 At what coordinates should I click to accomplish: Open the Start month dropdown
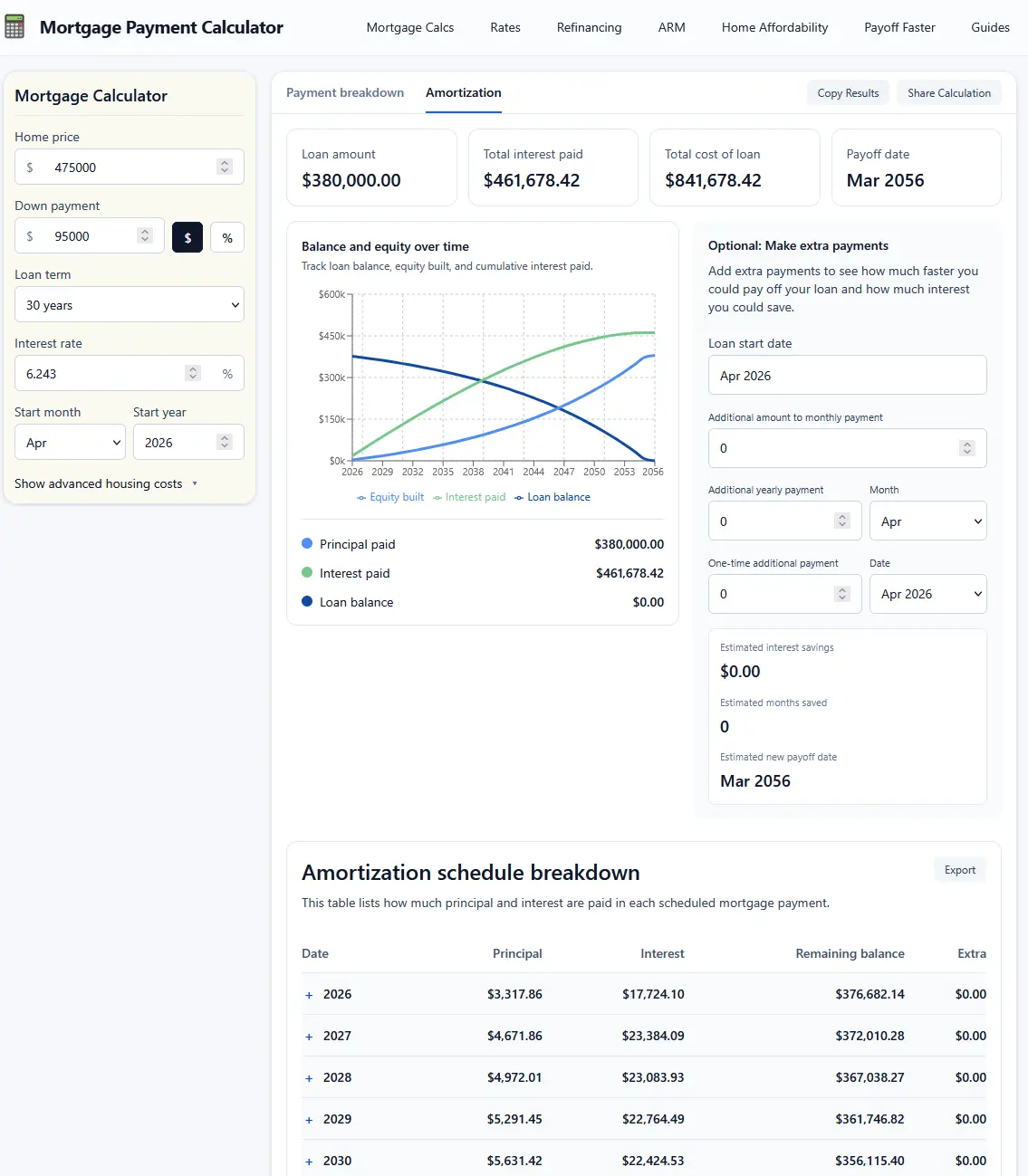tap(70, 443)
